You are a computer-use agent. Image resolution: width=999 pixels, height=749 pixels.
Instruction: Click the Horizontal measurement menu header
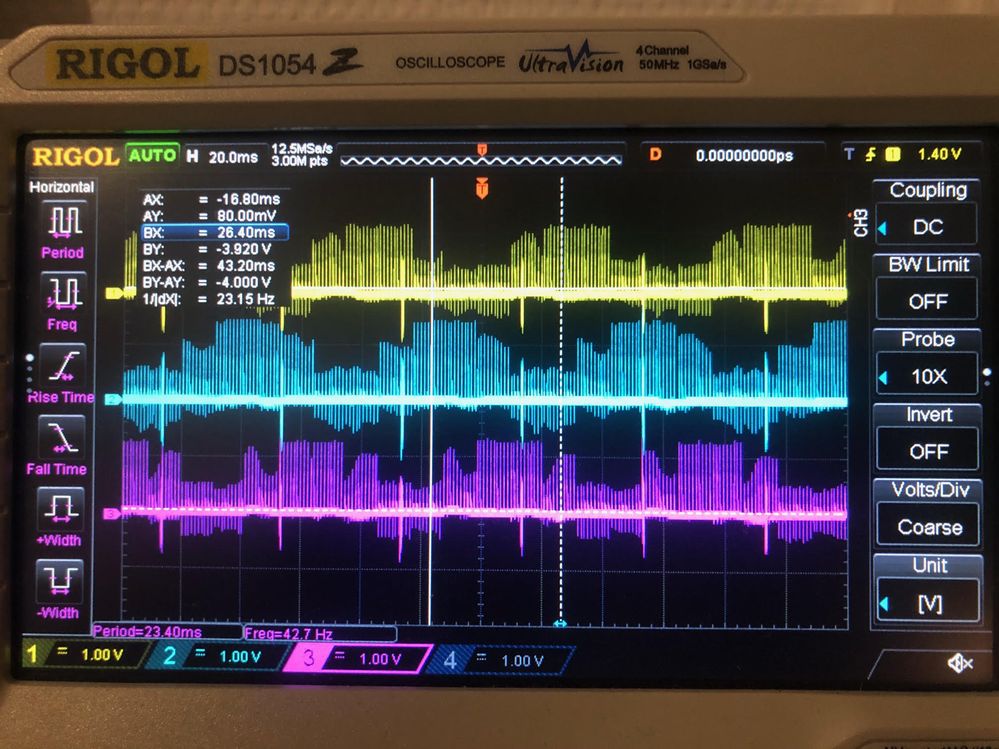[61, 187]
